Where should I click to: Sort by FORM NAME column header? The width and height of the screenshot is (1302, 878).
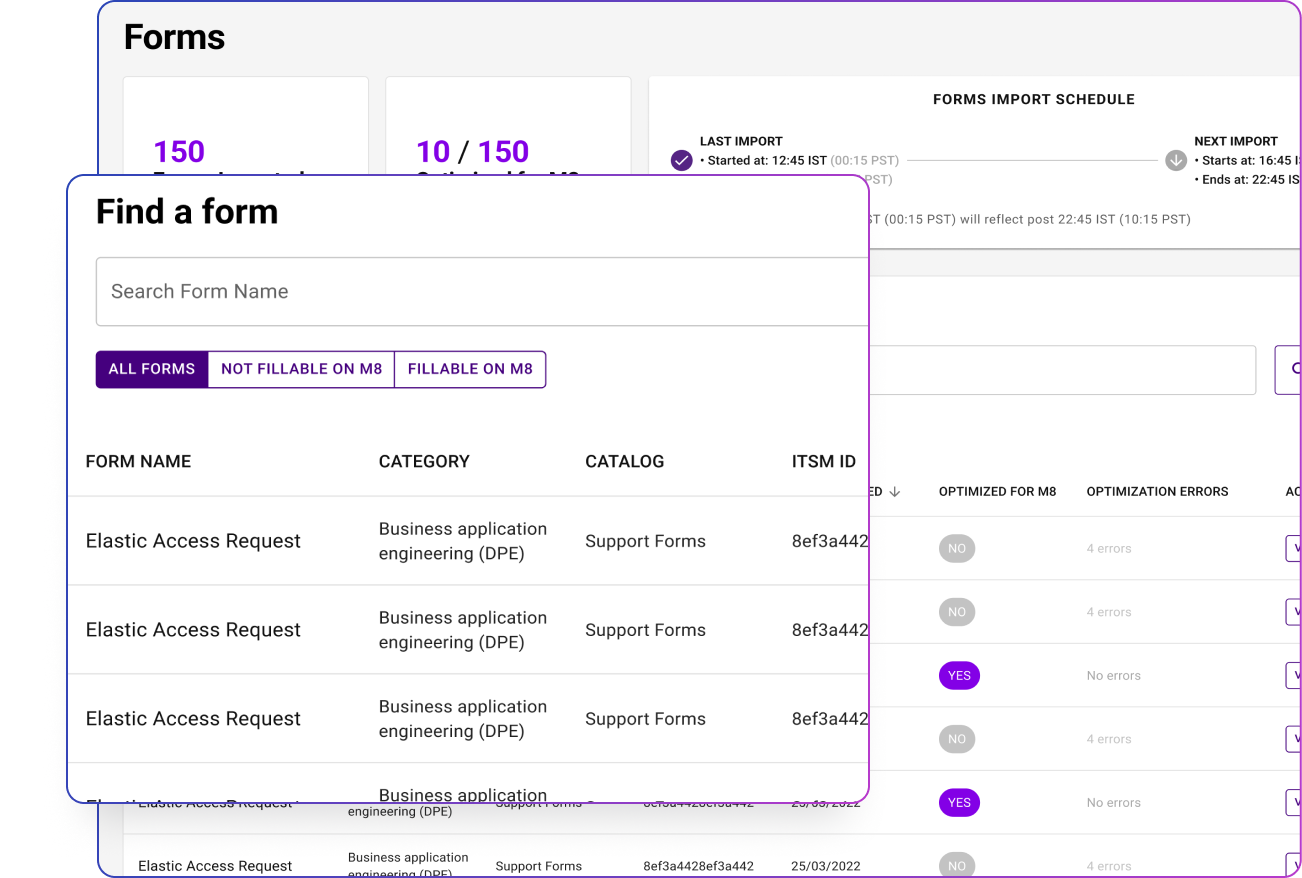[x=138, y=462]
